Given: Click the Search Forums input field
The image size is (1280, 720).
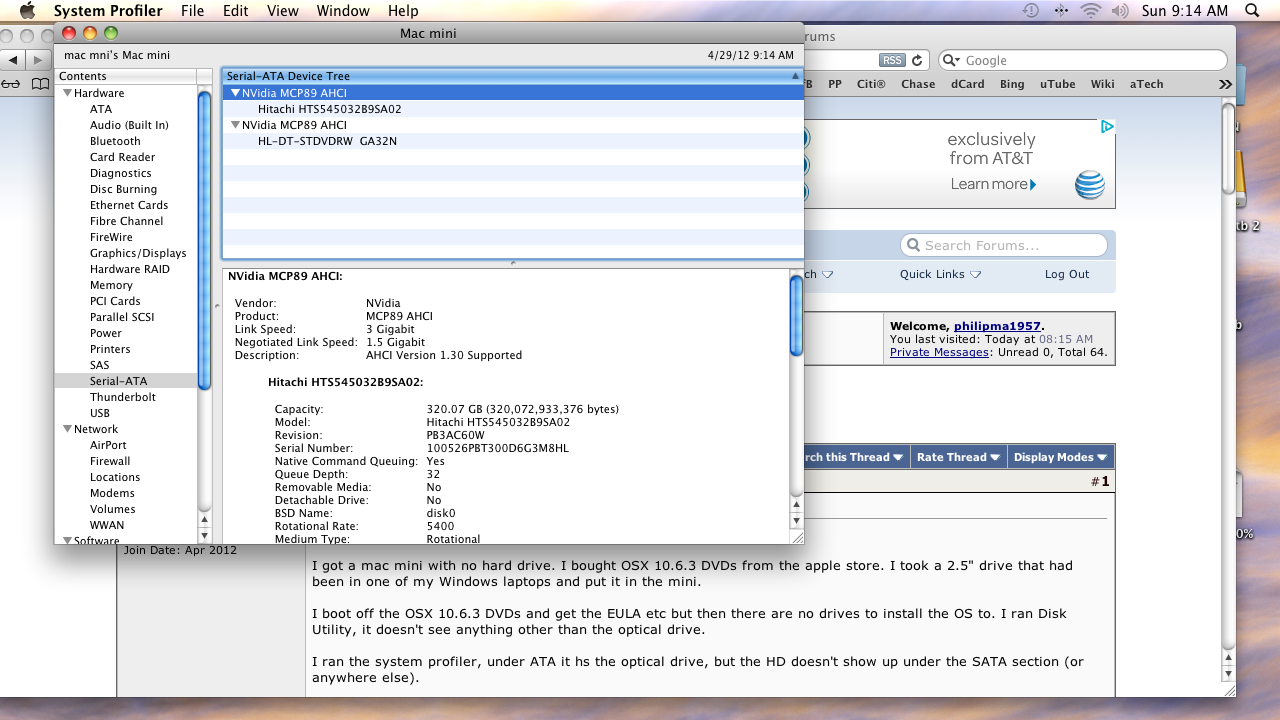Looking at the screenshot, I should [x=1004, y=245].
